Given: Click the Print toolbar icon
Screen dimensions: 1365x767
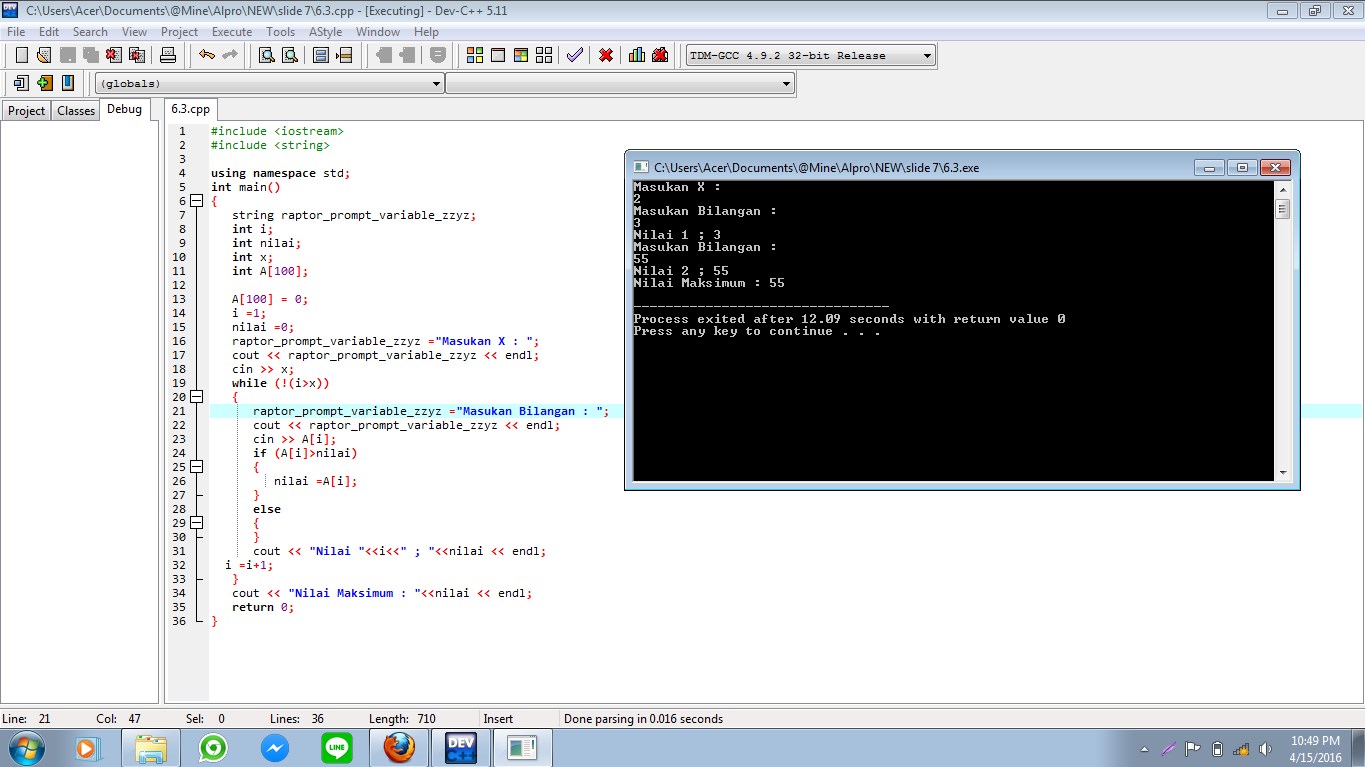Looking at the screenshot, I should [x=168, y=55].
